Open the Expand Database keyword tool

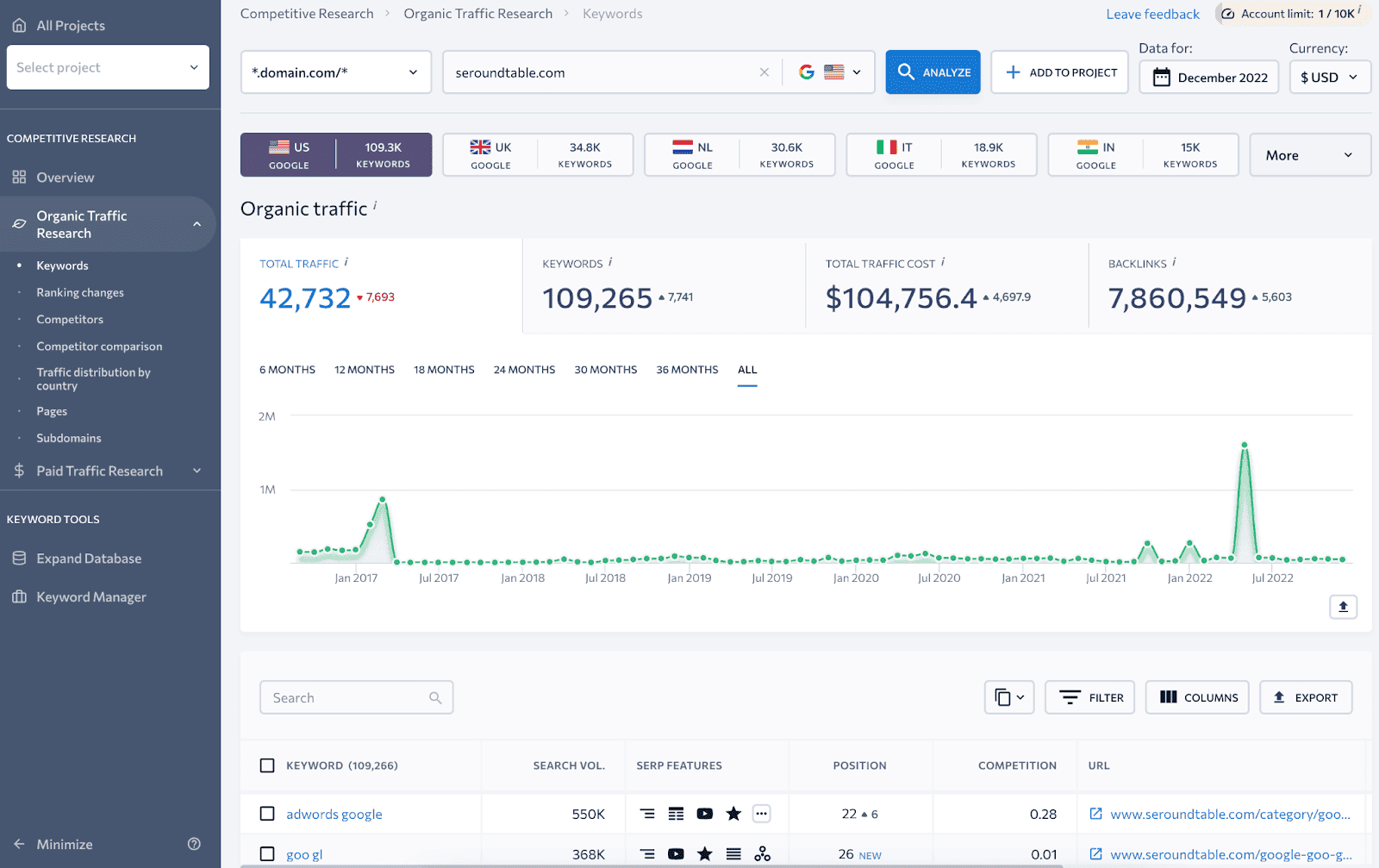click(88, 558)
